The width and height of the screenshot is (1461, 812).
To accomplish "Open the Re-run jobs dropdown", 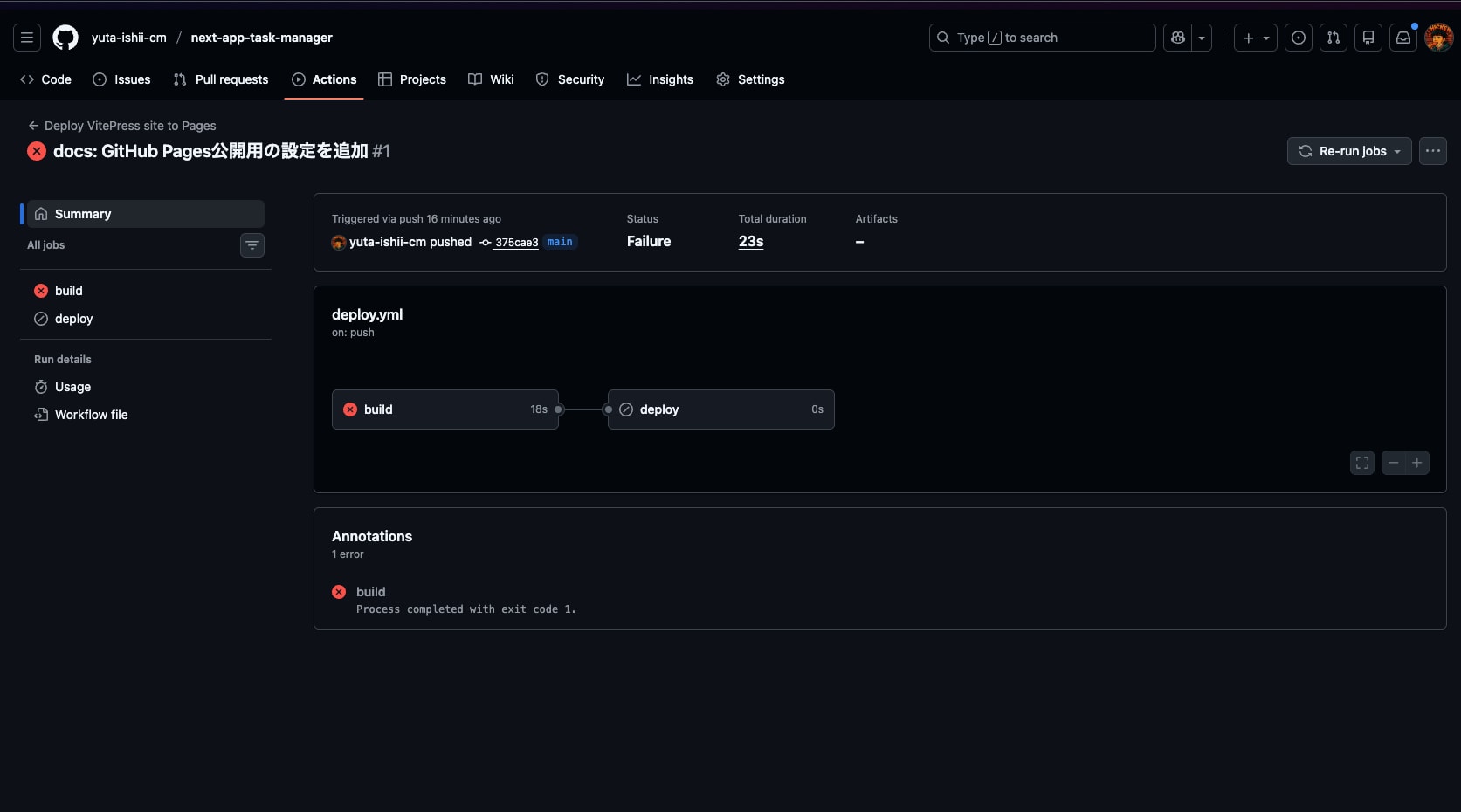I will (x=1349, y=151).
